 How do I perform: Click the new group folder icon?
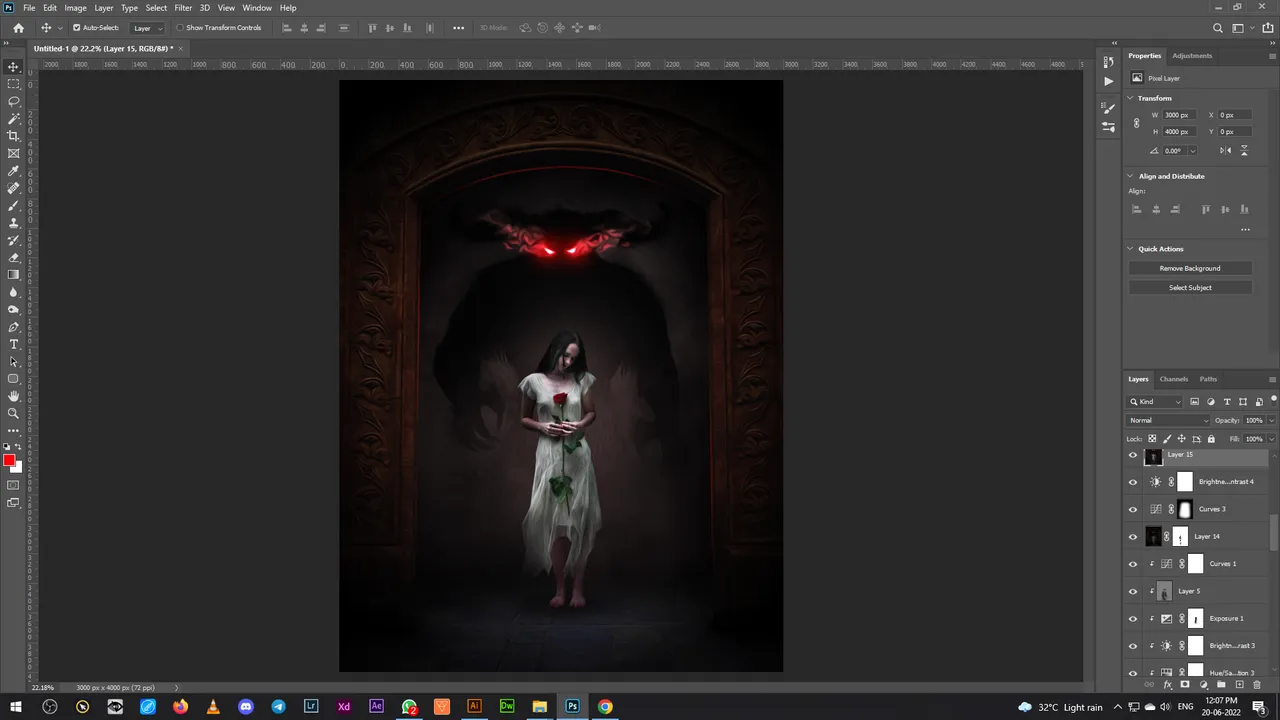[x=1221, y=685]
